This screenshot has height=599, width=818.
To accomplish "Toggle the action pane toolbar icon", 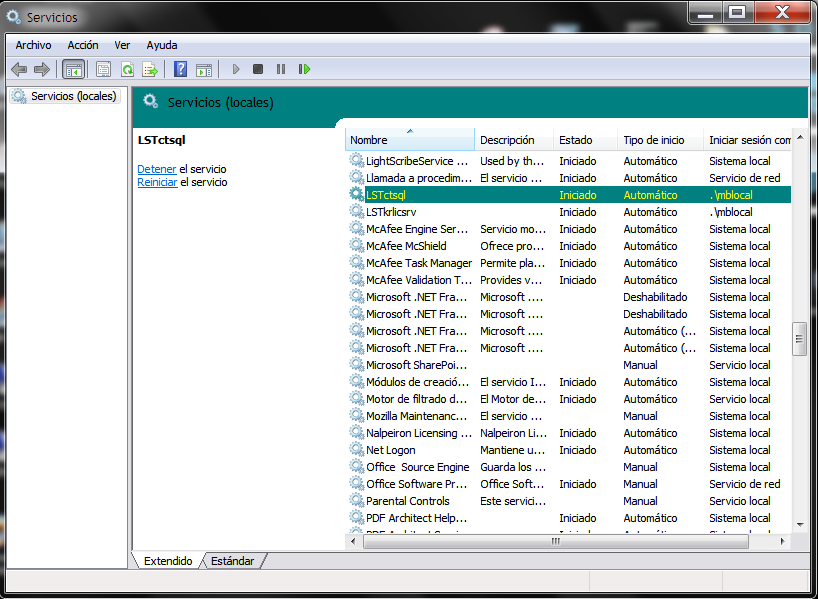I will (204, 69).
